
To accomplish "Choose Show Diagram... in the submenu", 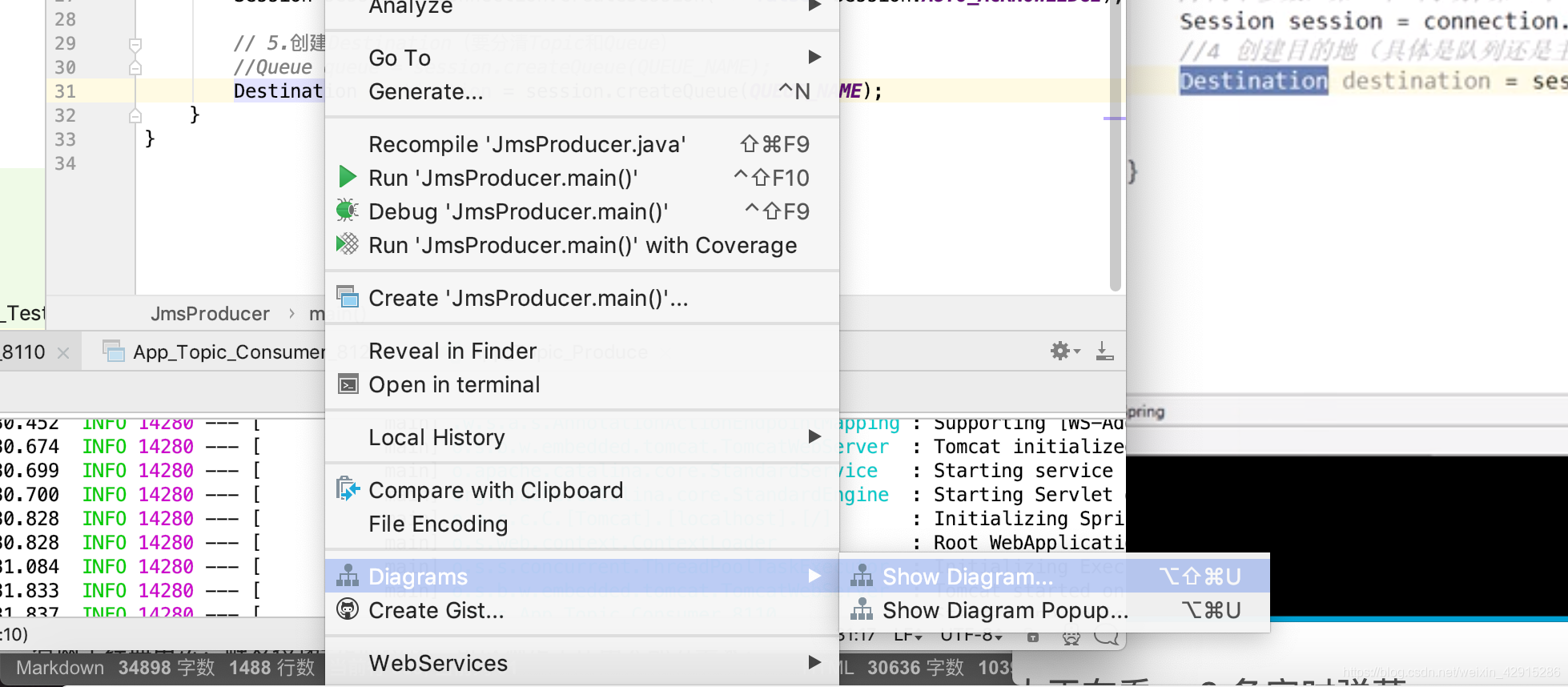I will (x=1055, y=577).
